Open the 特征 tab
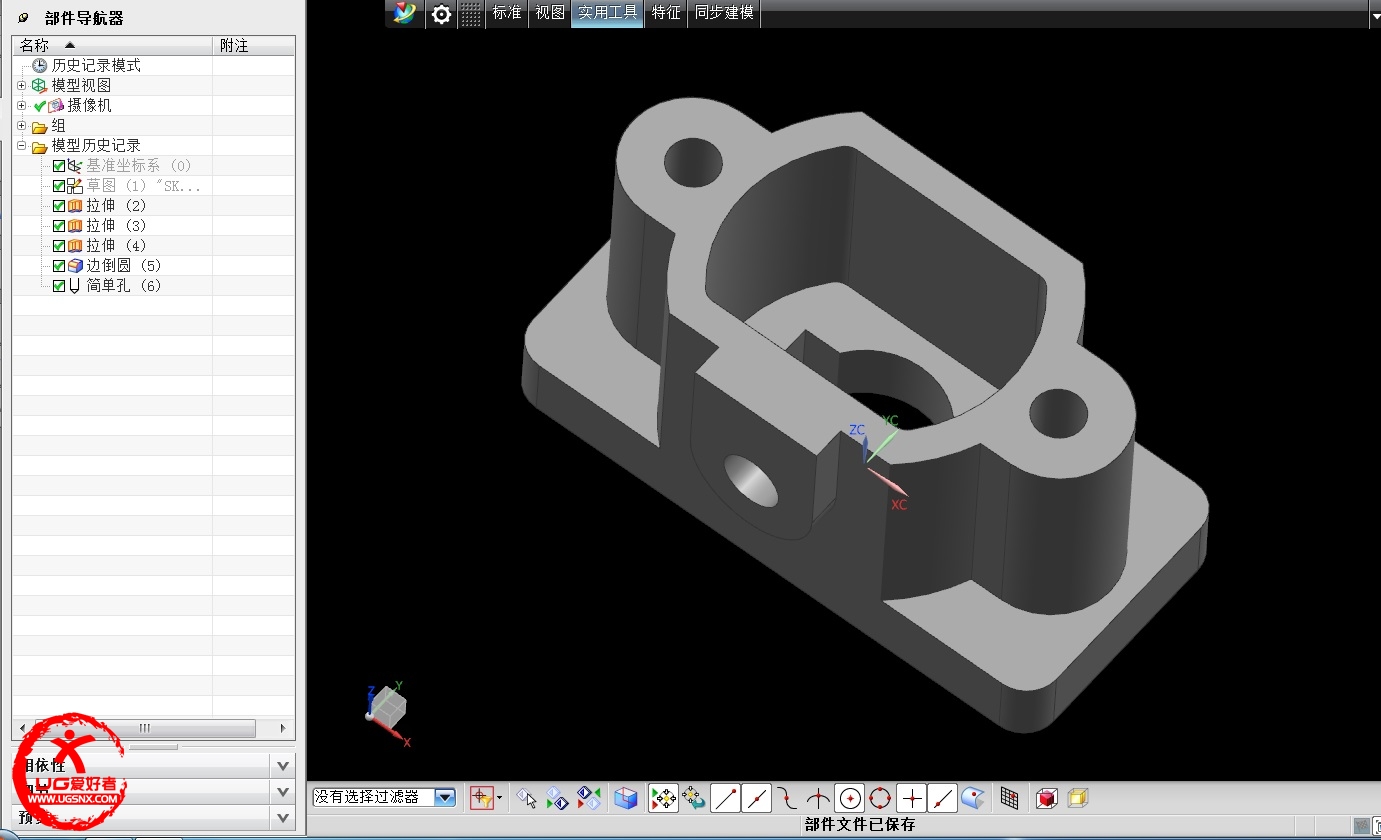Image resolution: width=1381 pixels, height=840 pixels. [666, 14]
